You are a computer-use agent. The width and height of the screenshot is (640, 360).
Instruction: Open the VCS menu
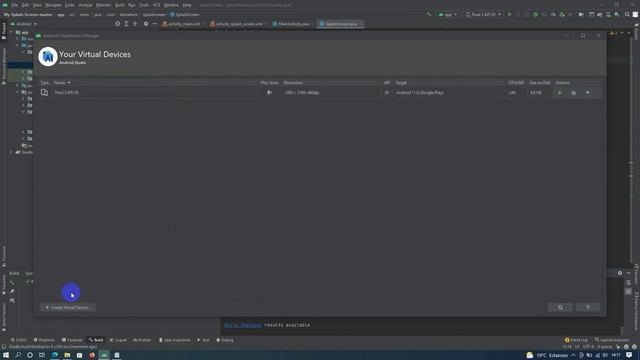156,5
